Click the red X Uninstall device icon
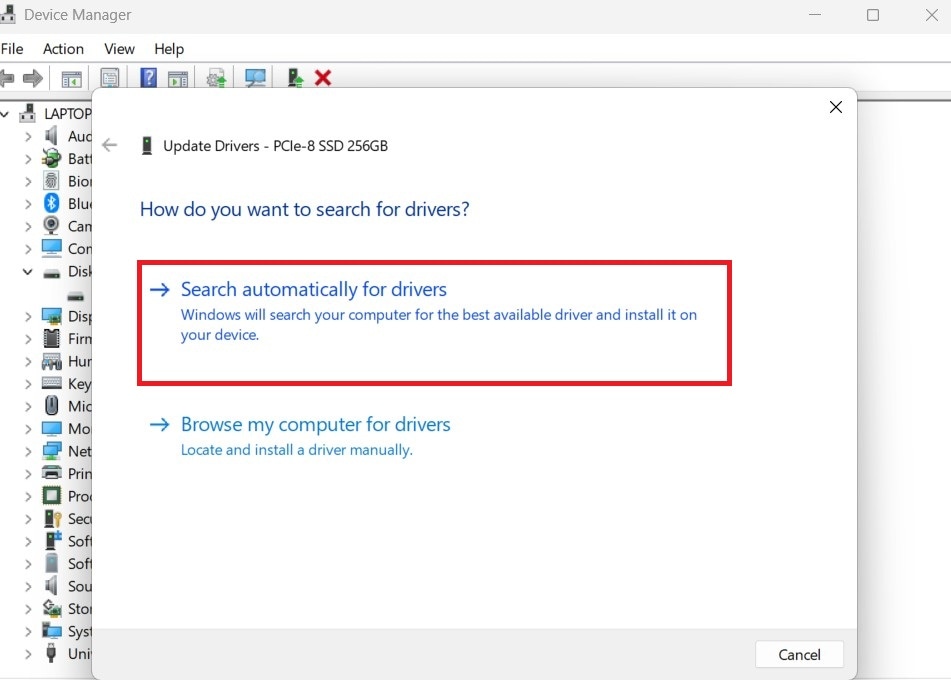Viewport: 951px width, 680px height. pyautogui.click(x=323, y=78)
